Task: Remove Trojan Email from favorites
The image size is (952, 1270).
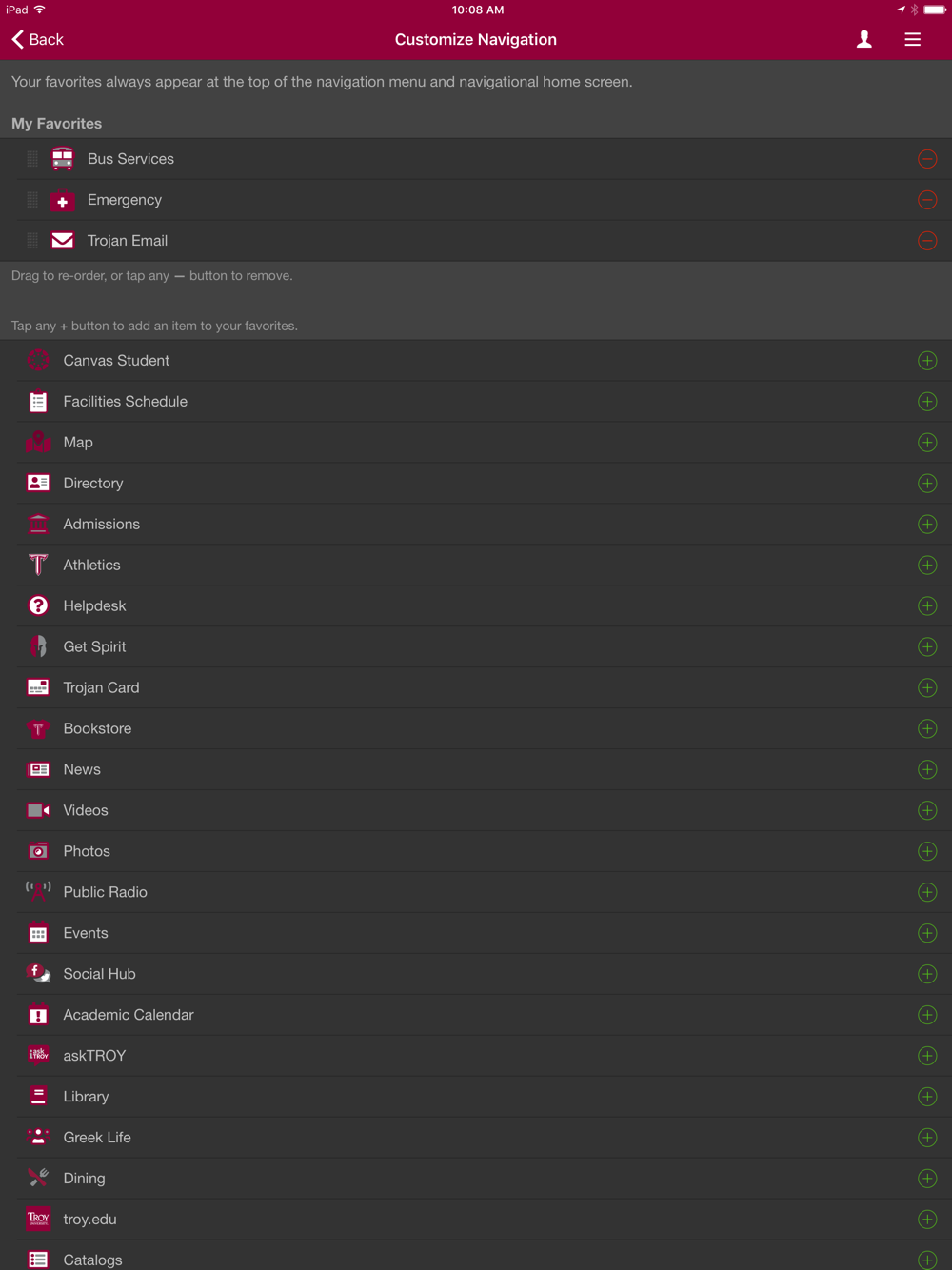Action: [x=927, y=241]
